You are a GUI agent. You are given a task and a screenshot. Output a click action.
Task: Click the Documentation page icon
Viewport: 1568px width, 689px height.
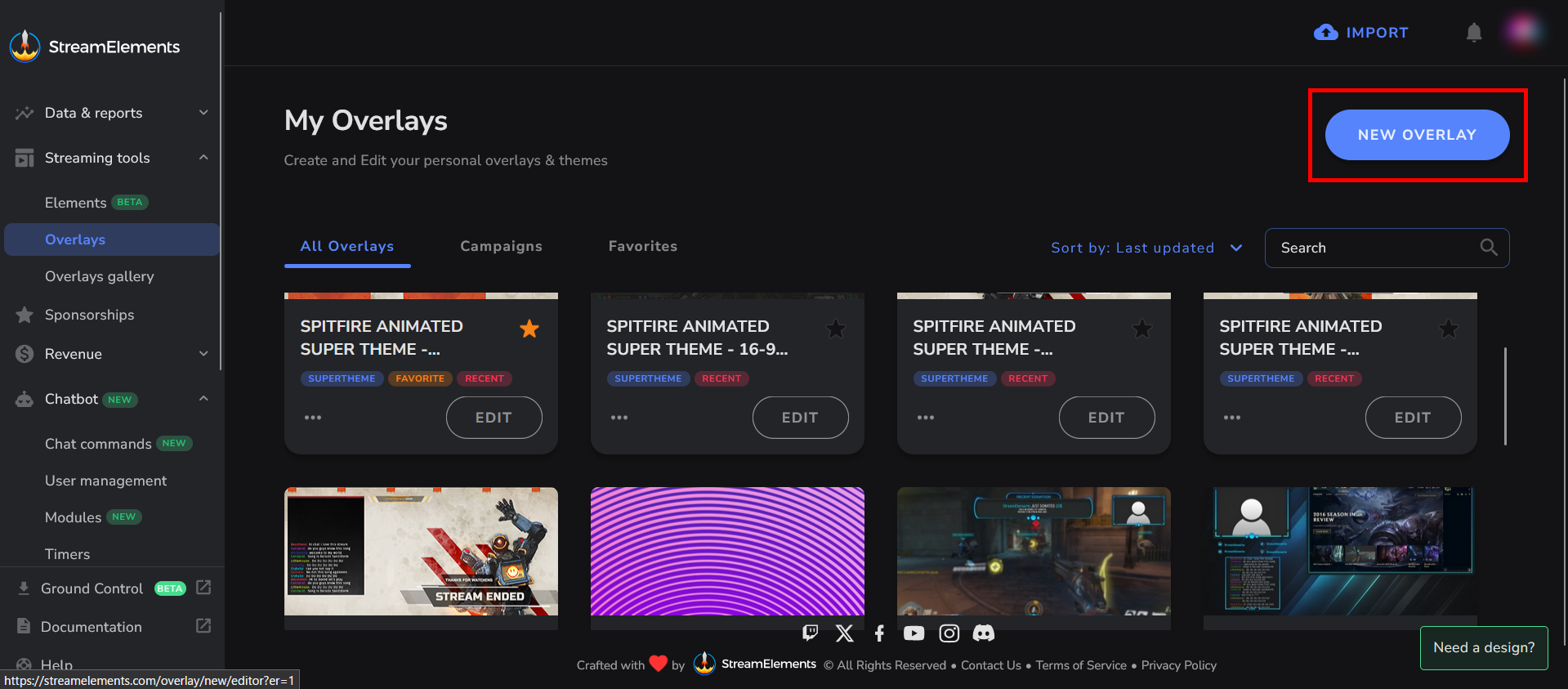point(24,626)
